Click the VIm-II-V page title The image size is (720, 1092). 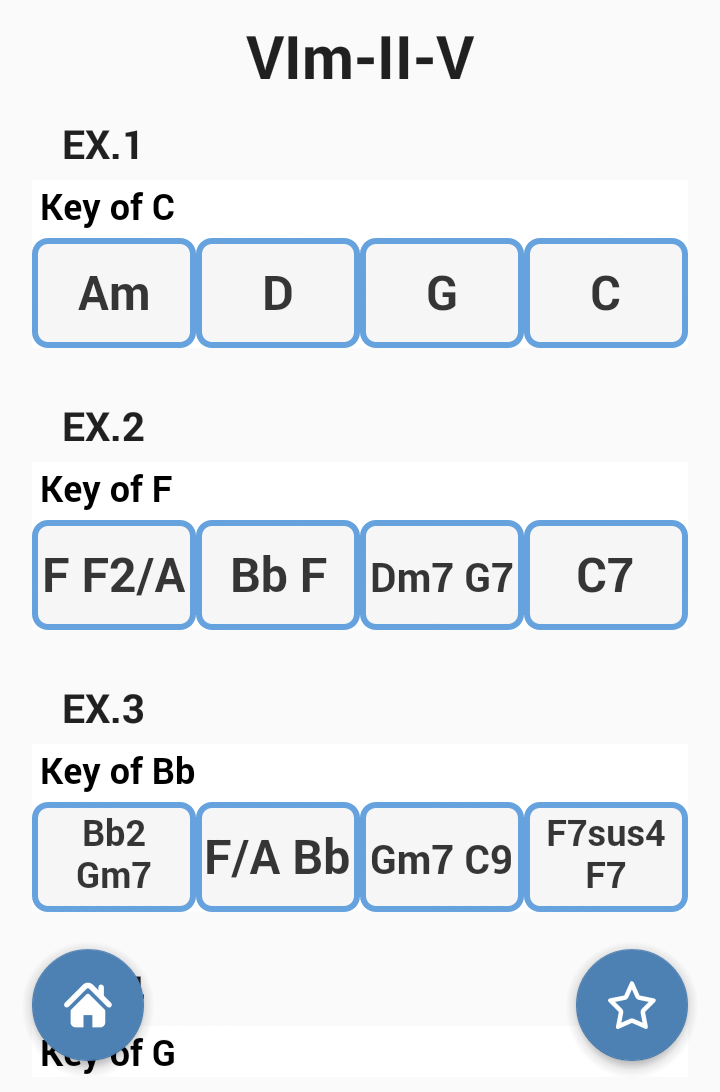click(360, 60)
